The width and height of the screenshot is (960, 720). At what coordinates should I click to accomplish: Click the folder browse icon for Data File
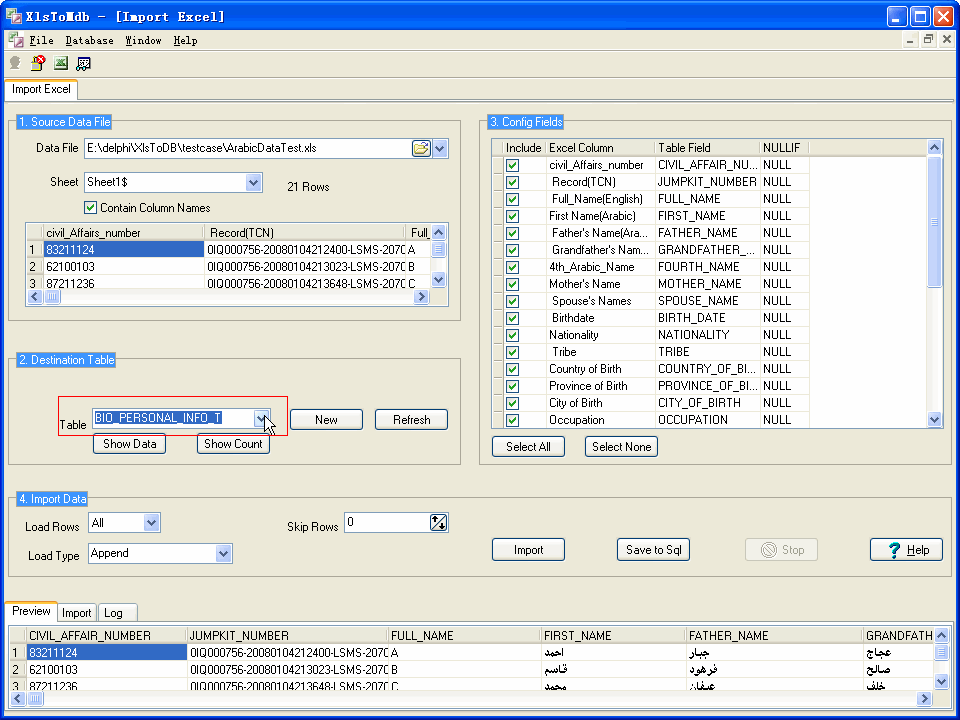point(421,148)
